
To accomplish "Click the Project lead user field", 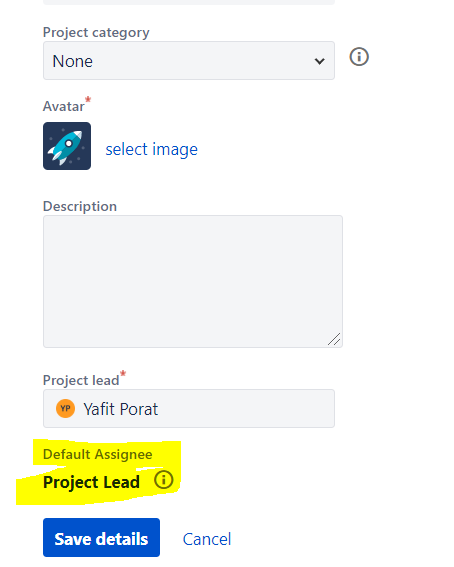I will pyautogui.click(x=189, y=409).
